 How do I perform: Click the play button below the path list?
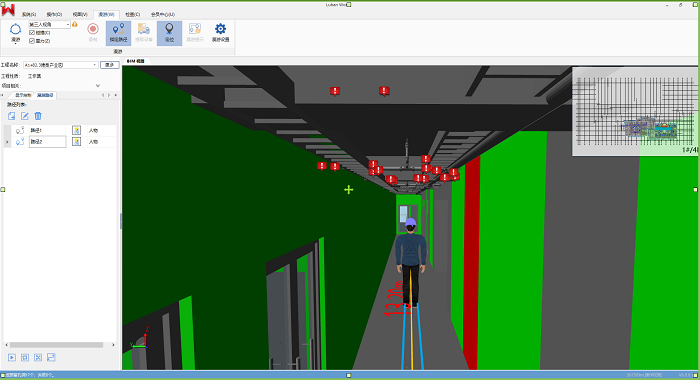(12, 357)
